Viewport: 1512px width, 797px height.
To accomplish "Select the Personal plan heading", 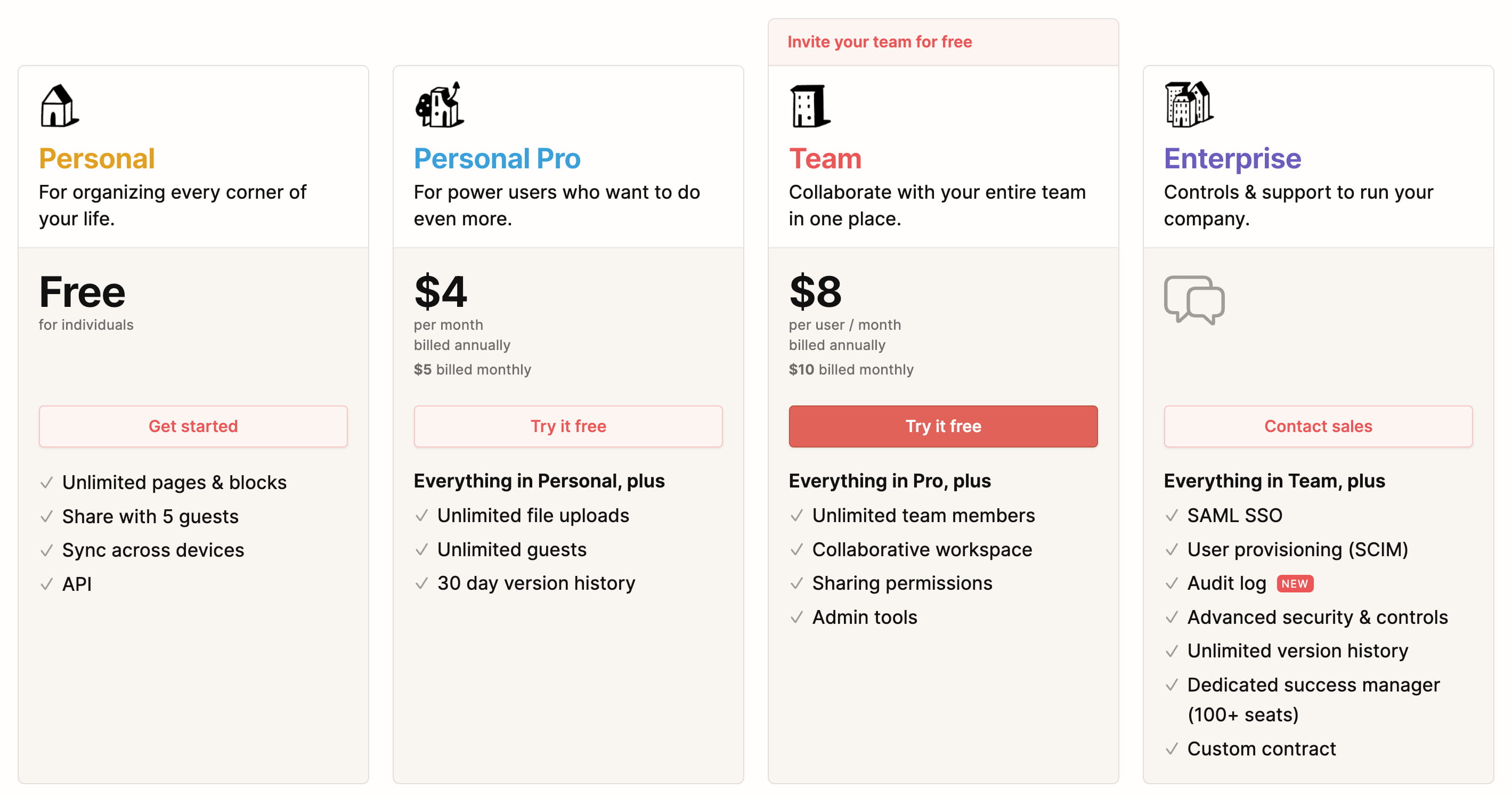I will [x=97, y=158].
